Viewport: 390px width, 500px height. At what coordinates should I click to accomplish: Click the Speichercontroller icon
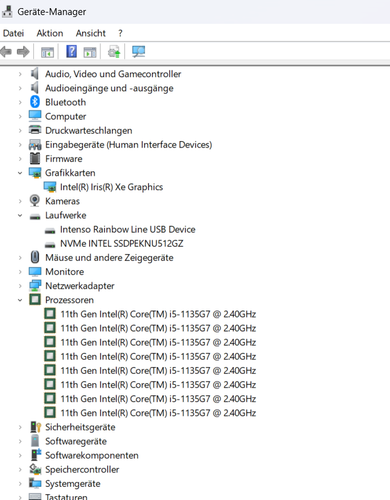[x=35, y=469]
